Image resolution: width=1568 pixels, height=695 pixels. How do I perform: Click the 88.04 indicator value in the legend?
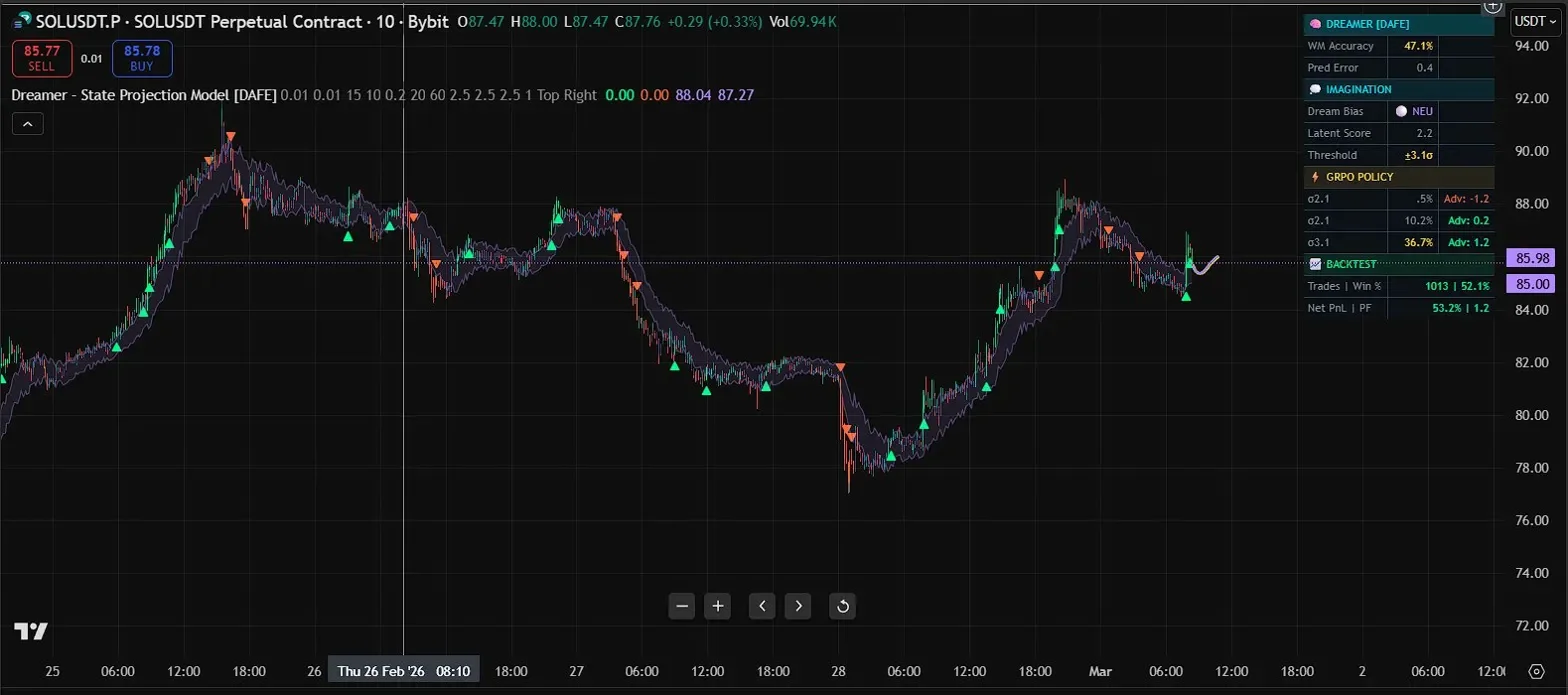pyautogui.click(x=693, y=95)
